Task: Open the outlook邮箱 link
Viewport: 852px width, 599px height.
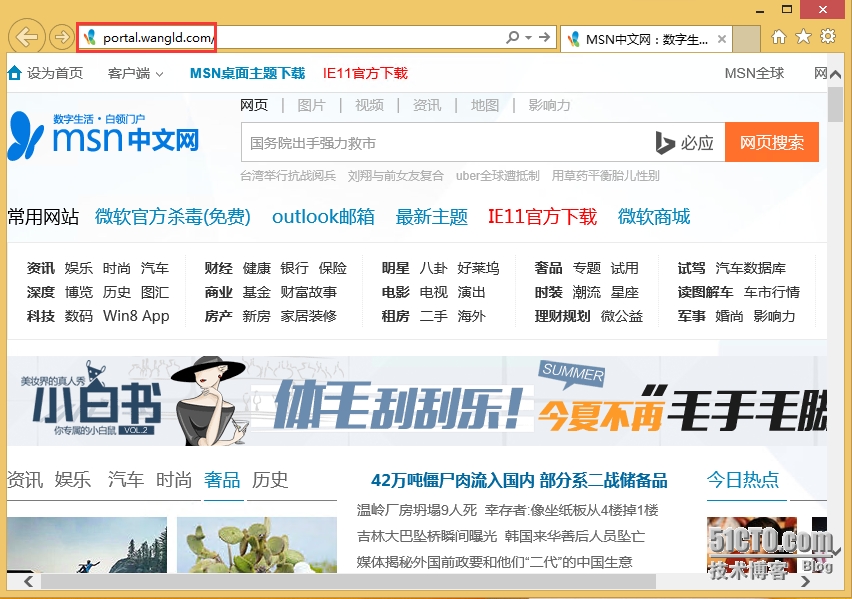Action: point(323,216)
